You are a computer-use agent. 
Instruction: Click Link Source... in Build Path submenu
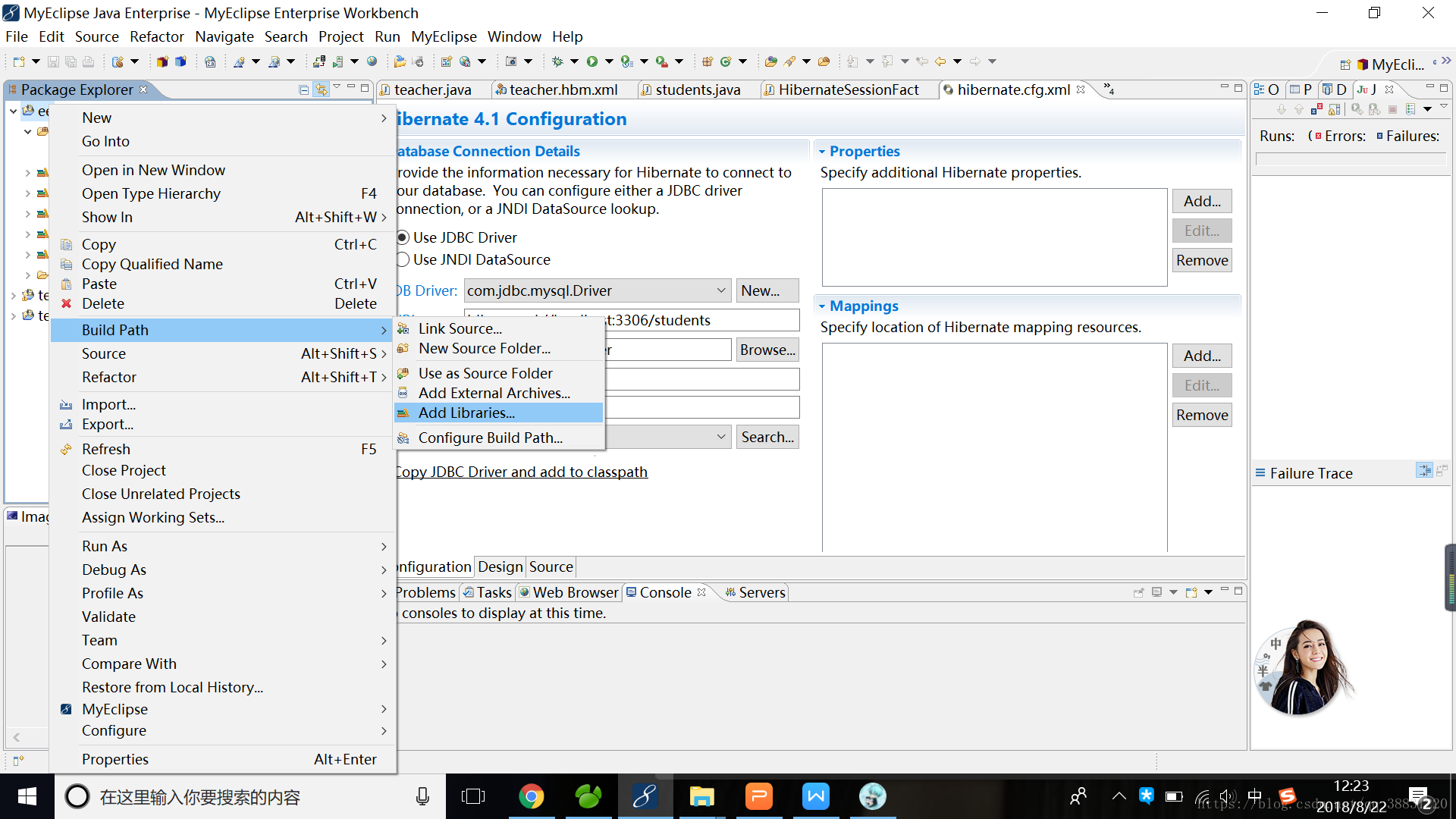click(499, 328)
